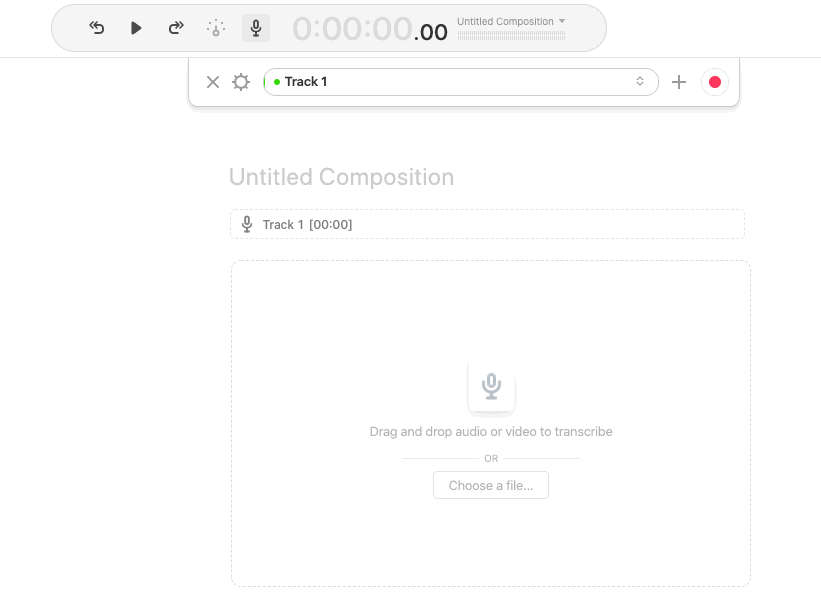
Task: Start recording with the red record button
Action: tap(715, 82)
